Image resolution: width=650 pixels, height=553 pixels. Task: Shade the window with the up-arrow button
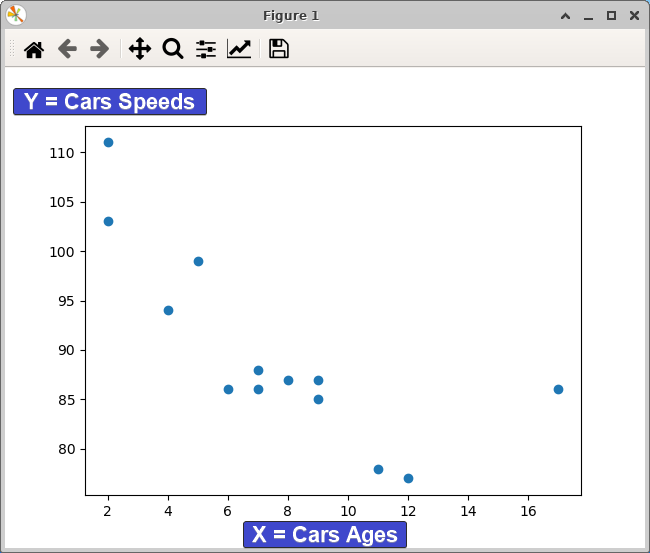(x=565, y=16)
